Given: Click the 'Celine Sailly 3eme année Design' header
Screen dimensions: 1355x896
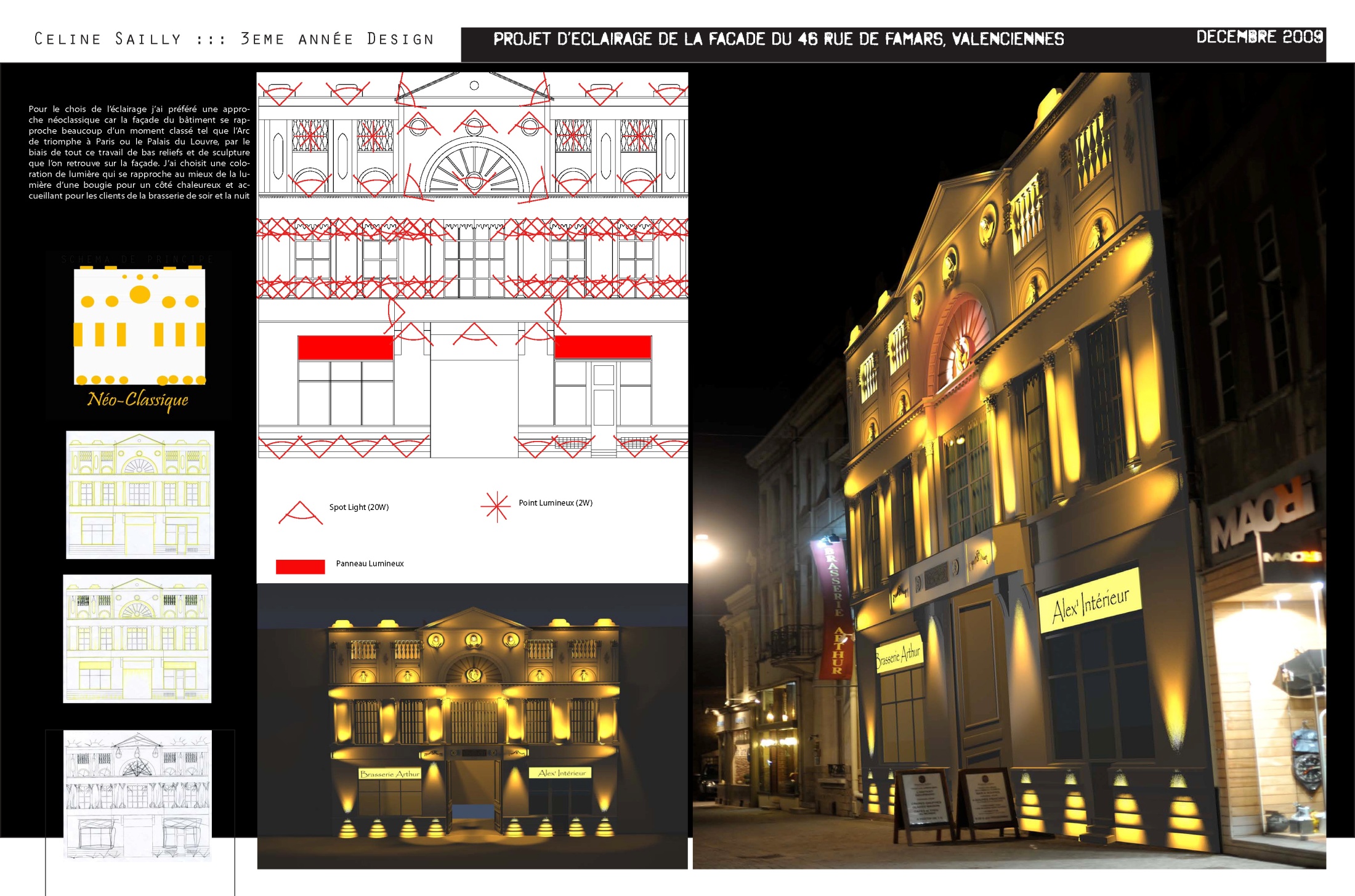Looking at the screenshot, I should point(234,39).
